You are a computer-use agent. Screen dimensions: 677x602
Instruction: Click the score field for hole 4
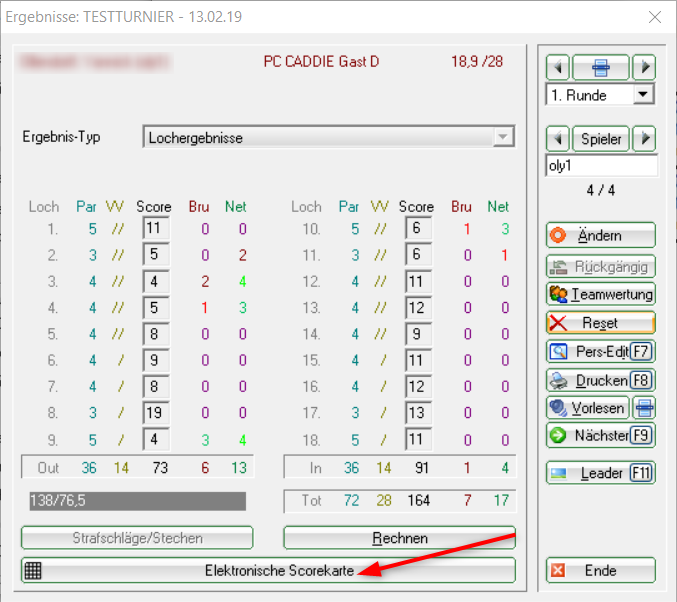point(156,307)
